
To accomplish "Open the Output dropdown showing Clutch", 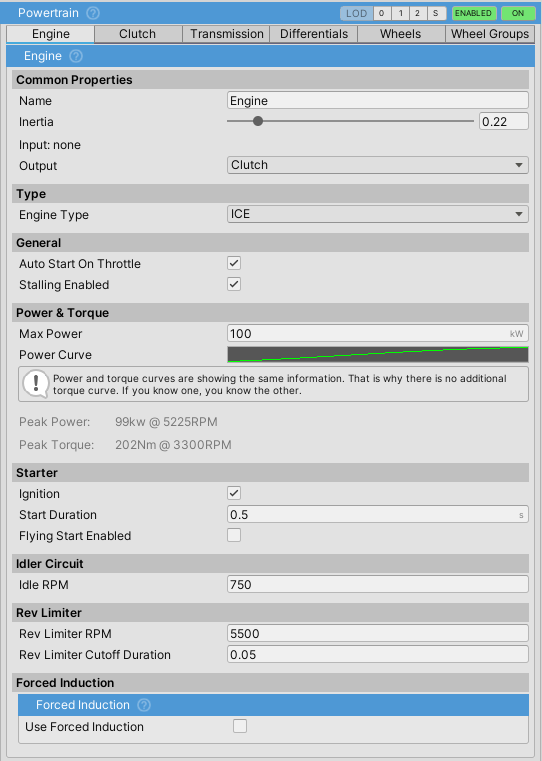I will (x=378, y=165).
